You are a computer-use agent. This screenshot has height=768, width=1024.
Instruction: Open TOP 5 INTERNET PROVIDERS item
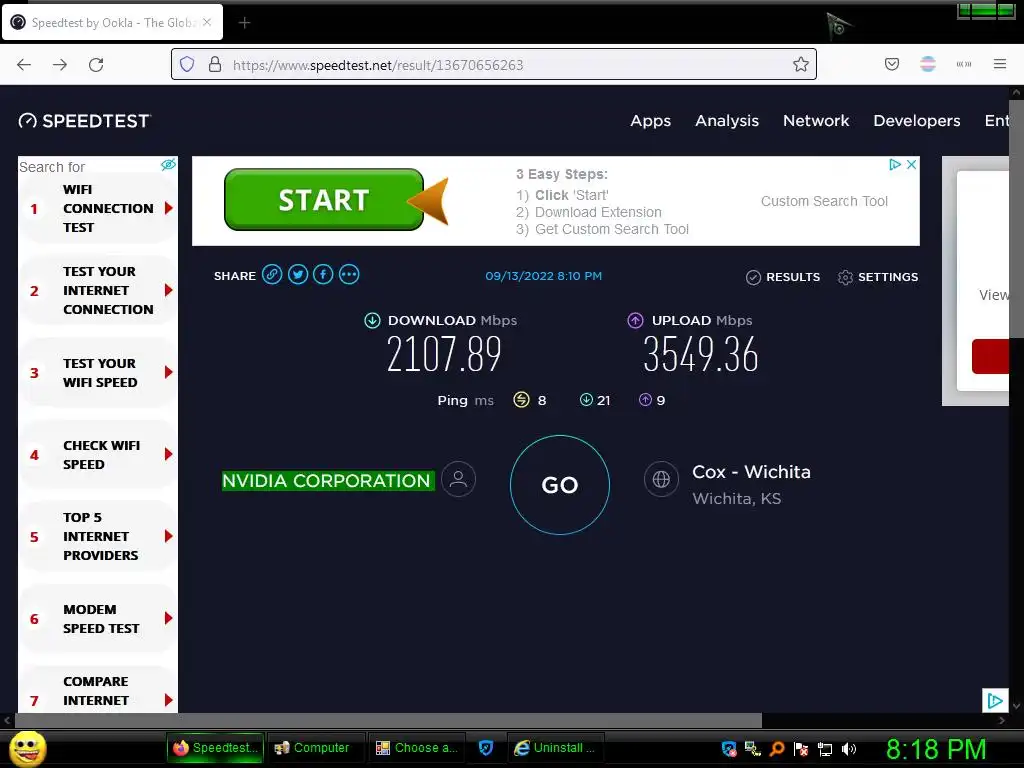[98, 536]
